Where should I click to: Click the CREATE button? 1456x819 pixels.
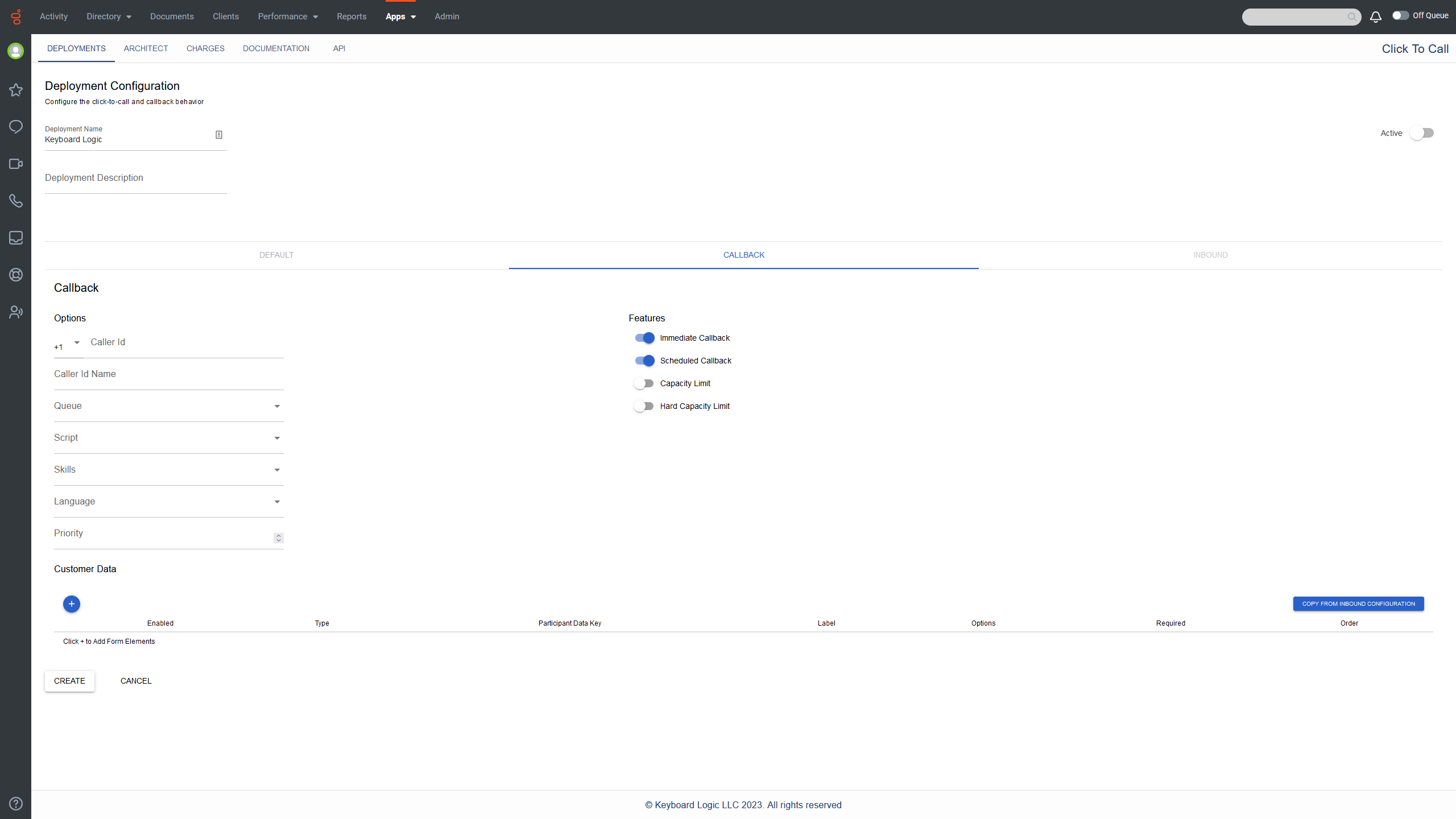coord(69,681)
